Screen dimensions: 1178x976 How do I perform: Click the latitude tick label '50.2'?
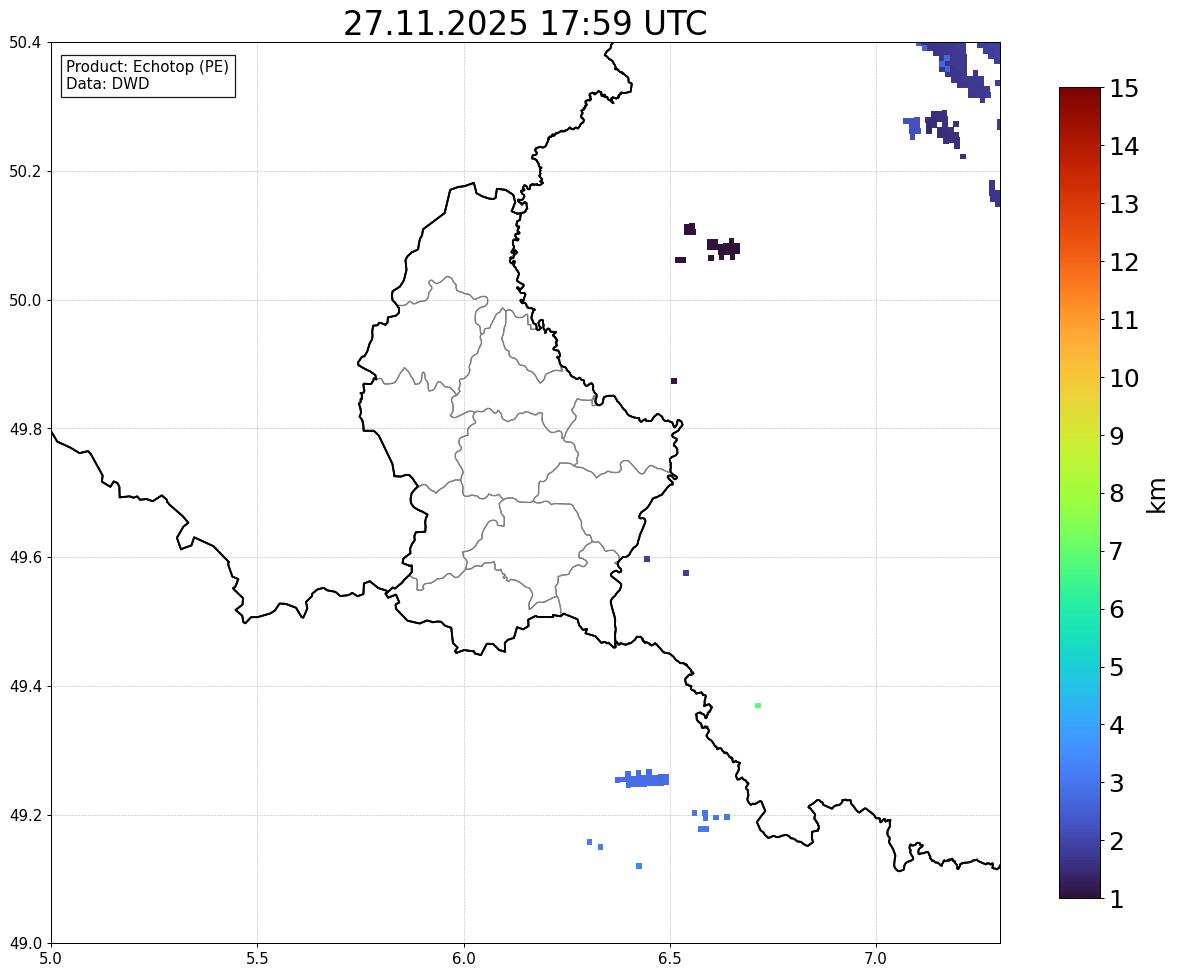coord(25,171)
